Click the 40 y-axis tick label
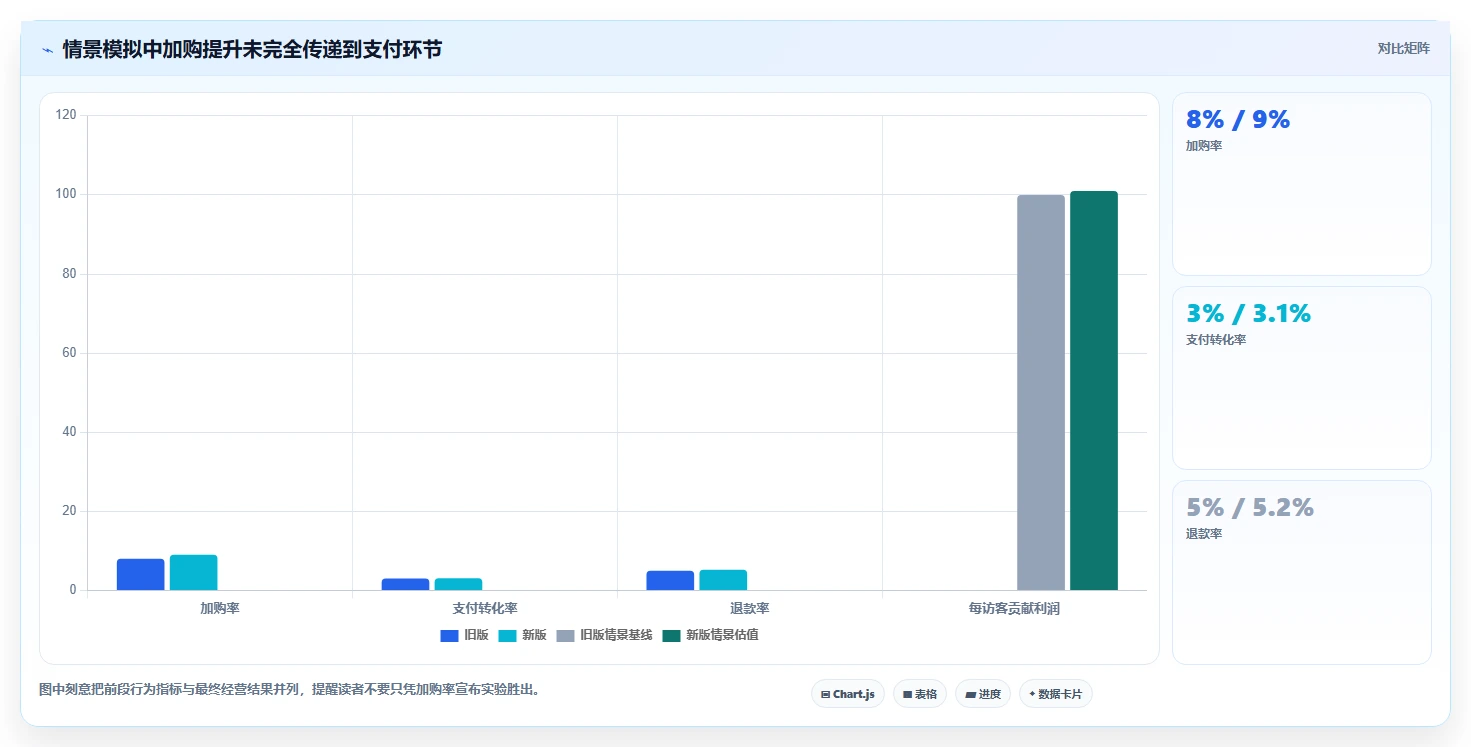Image resolution: width=1471 pixels, height=747 pixels. point(69,432)
